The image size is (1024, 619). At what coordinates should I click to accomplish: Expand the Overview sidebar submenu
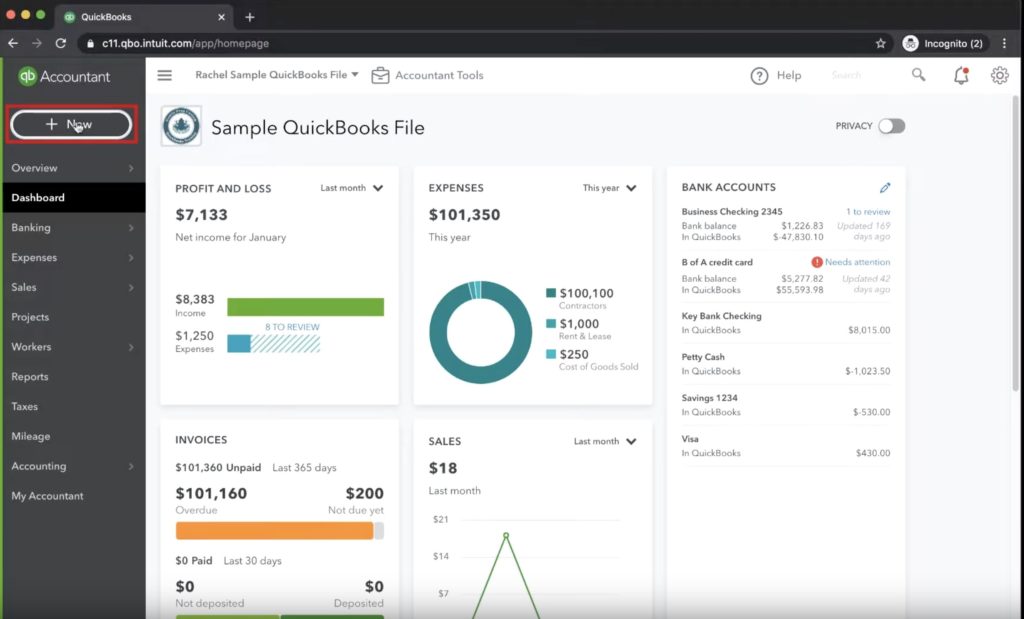coord(131,168)
